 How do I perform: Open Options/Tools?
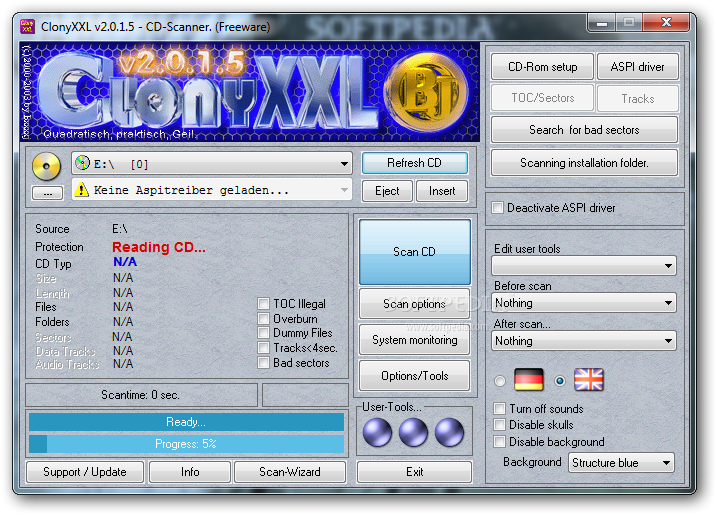pos(415,376)
